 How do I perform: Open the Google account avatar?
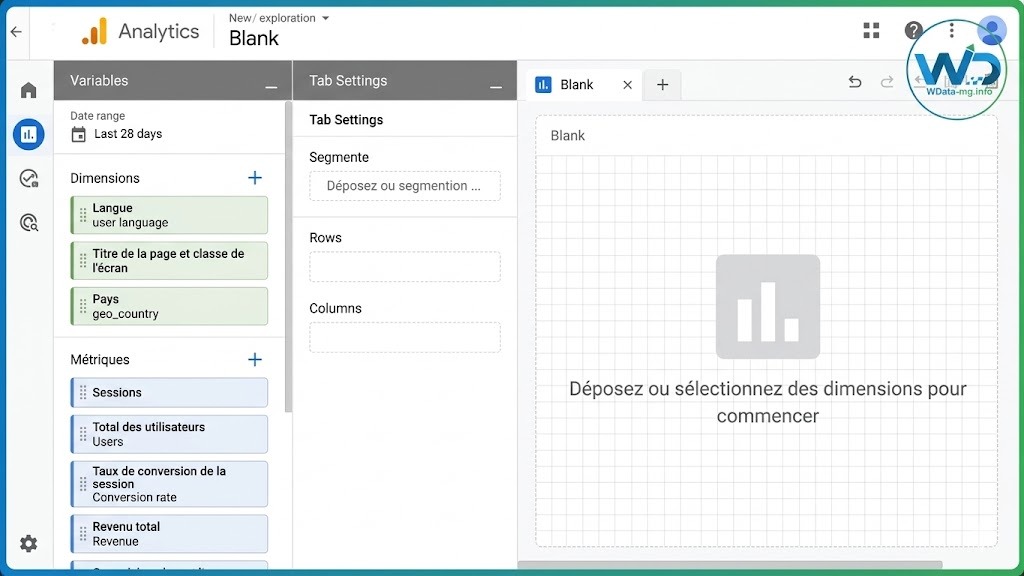tap(990, 30)
